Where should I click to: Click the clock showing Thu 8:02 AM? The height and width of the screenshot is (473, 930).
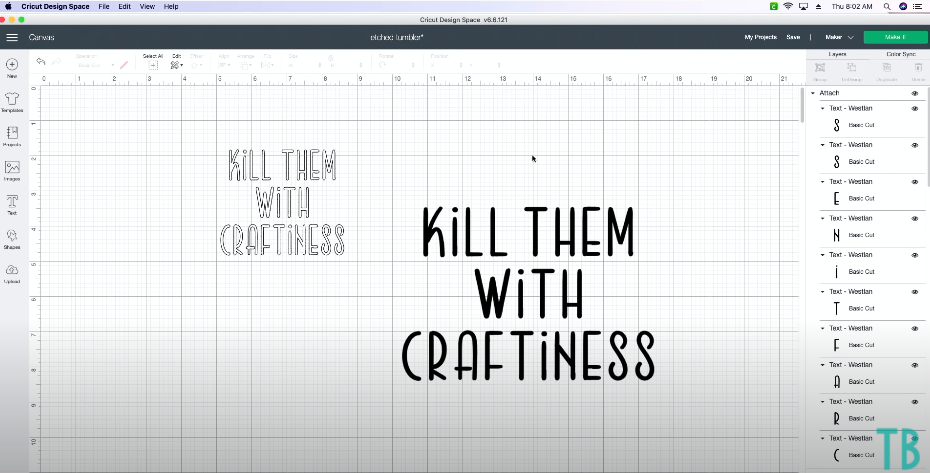pyautogui.click(x=852, y=7)
